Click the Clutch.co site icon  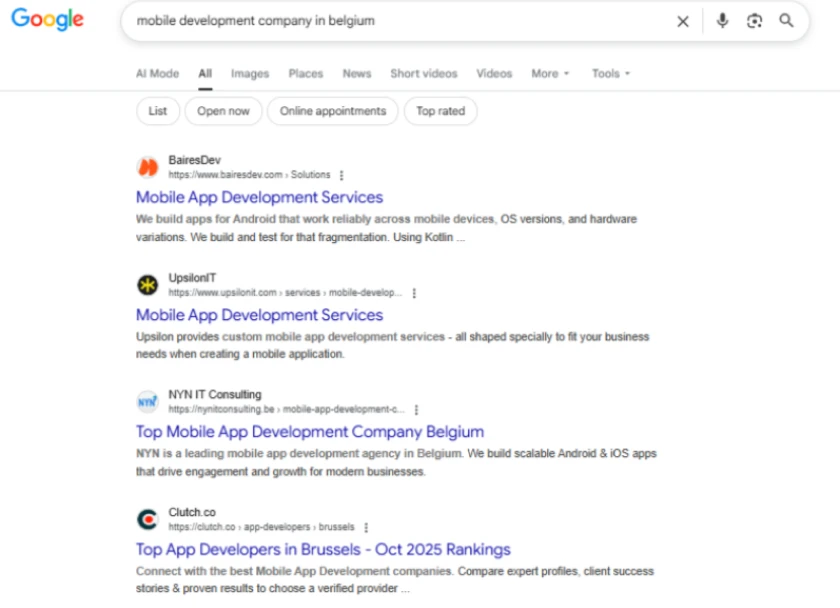pos(147,518)
